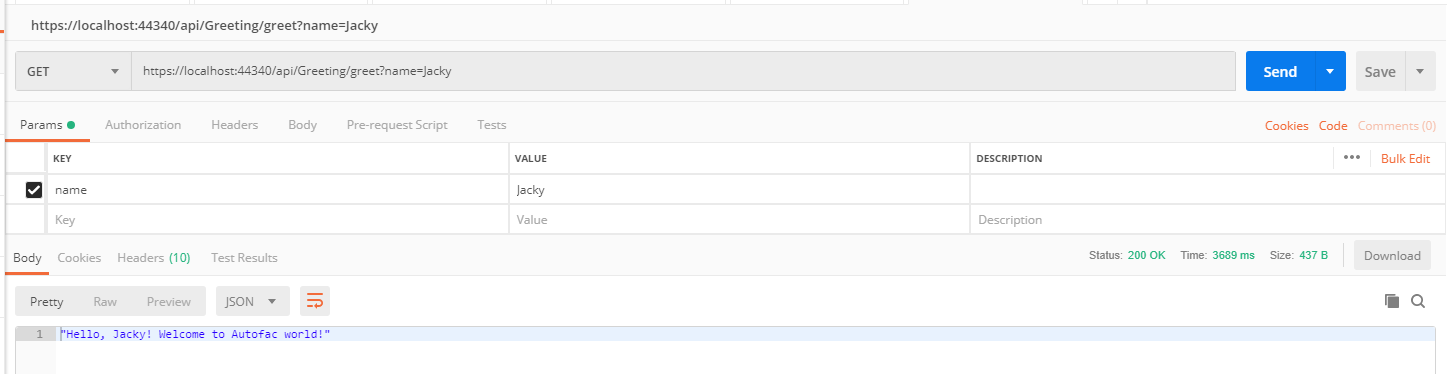Switch to the Authorization tab
Screen dimensions: 1447x374
point(143,125)
